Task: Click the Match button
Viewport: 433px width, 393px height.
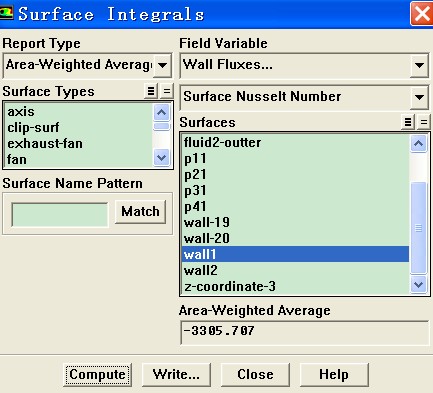Action: 140,212
